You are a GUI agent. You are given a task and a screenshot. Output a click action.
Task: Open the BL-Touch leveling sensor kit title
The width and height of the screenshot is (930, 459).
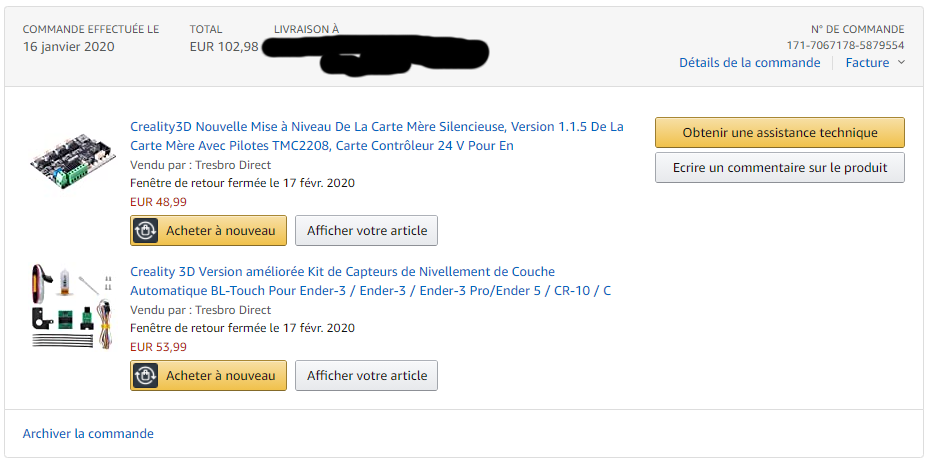click(x=371, y=281)
